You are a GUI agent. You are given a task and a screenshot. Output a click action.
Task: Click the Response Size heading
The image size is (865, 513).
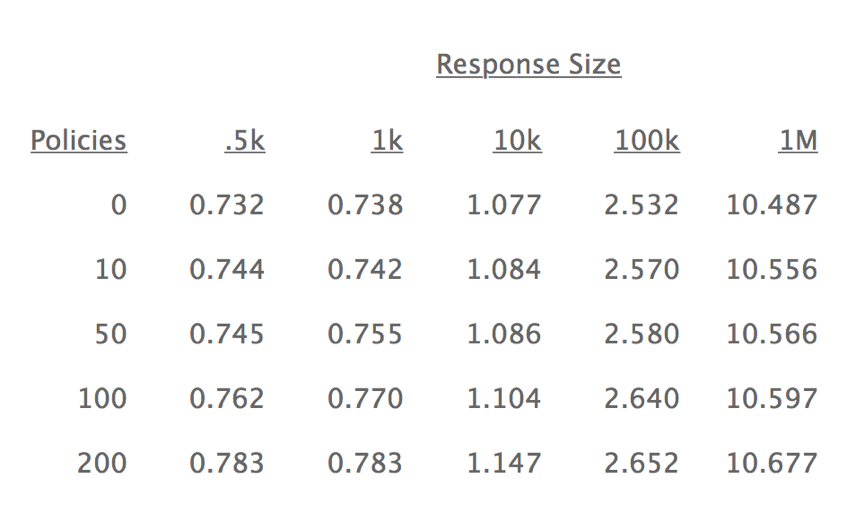pos(528,66)
